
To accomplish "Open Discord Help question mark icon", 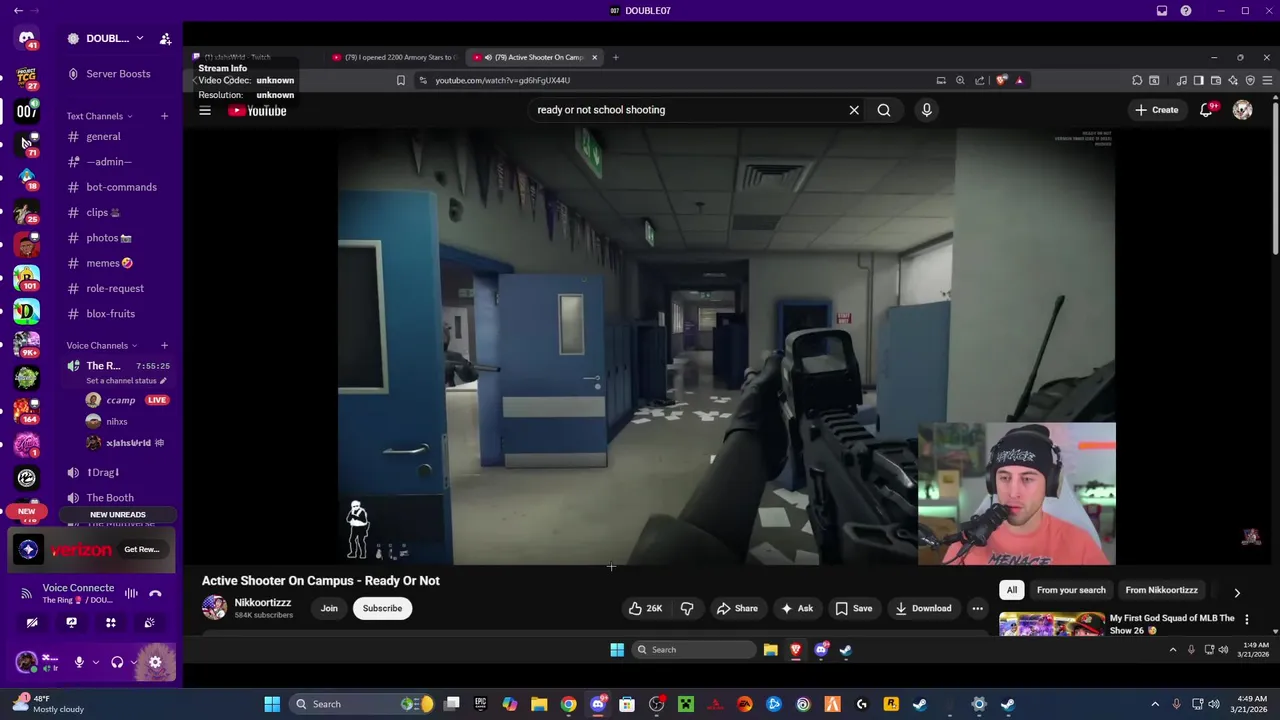I will click(x=1186, y=11).
